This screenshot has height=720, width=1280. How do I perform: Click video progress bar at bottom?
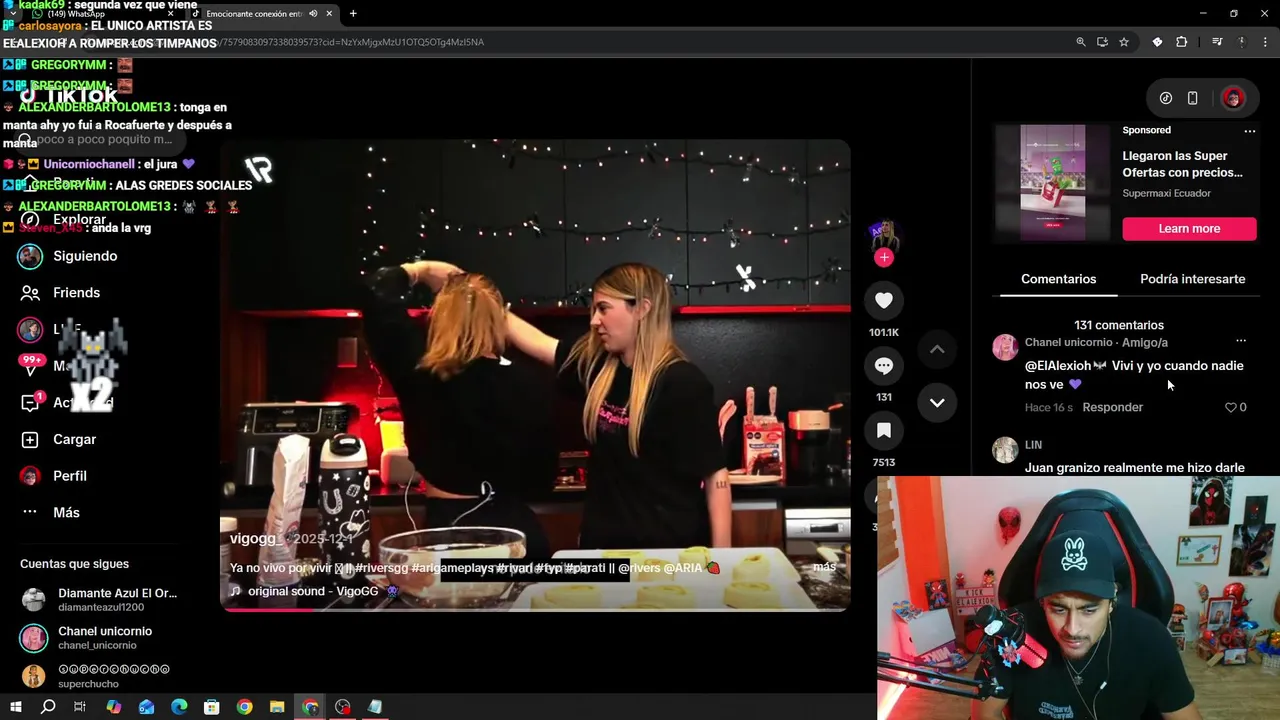click(x=535, y=609)
